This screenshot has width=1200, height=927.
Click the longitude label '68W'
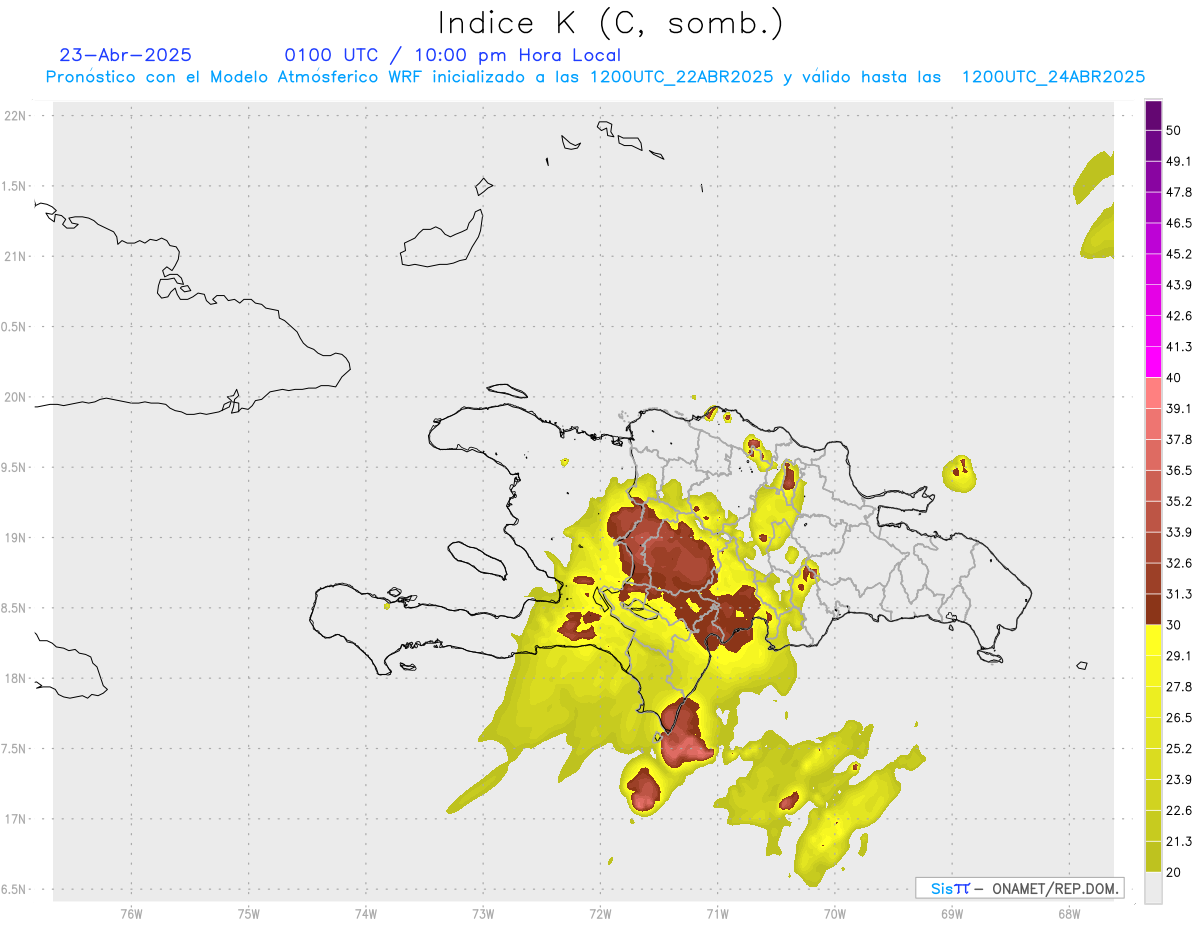[1069, 913]
